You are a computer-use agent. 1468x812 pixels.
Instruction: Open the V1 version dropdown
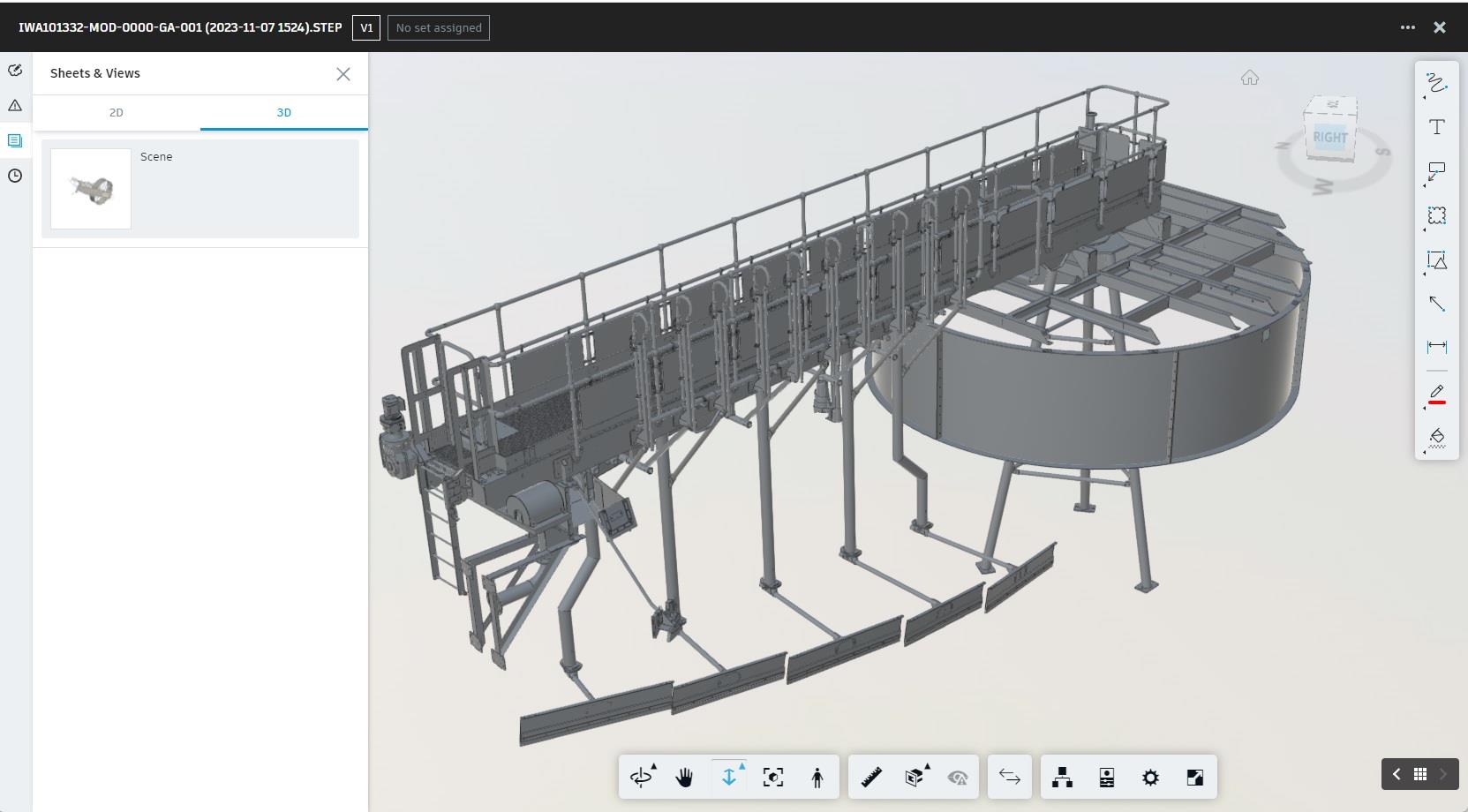pos(366,27)
